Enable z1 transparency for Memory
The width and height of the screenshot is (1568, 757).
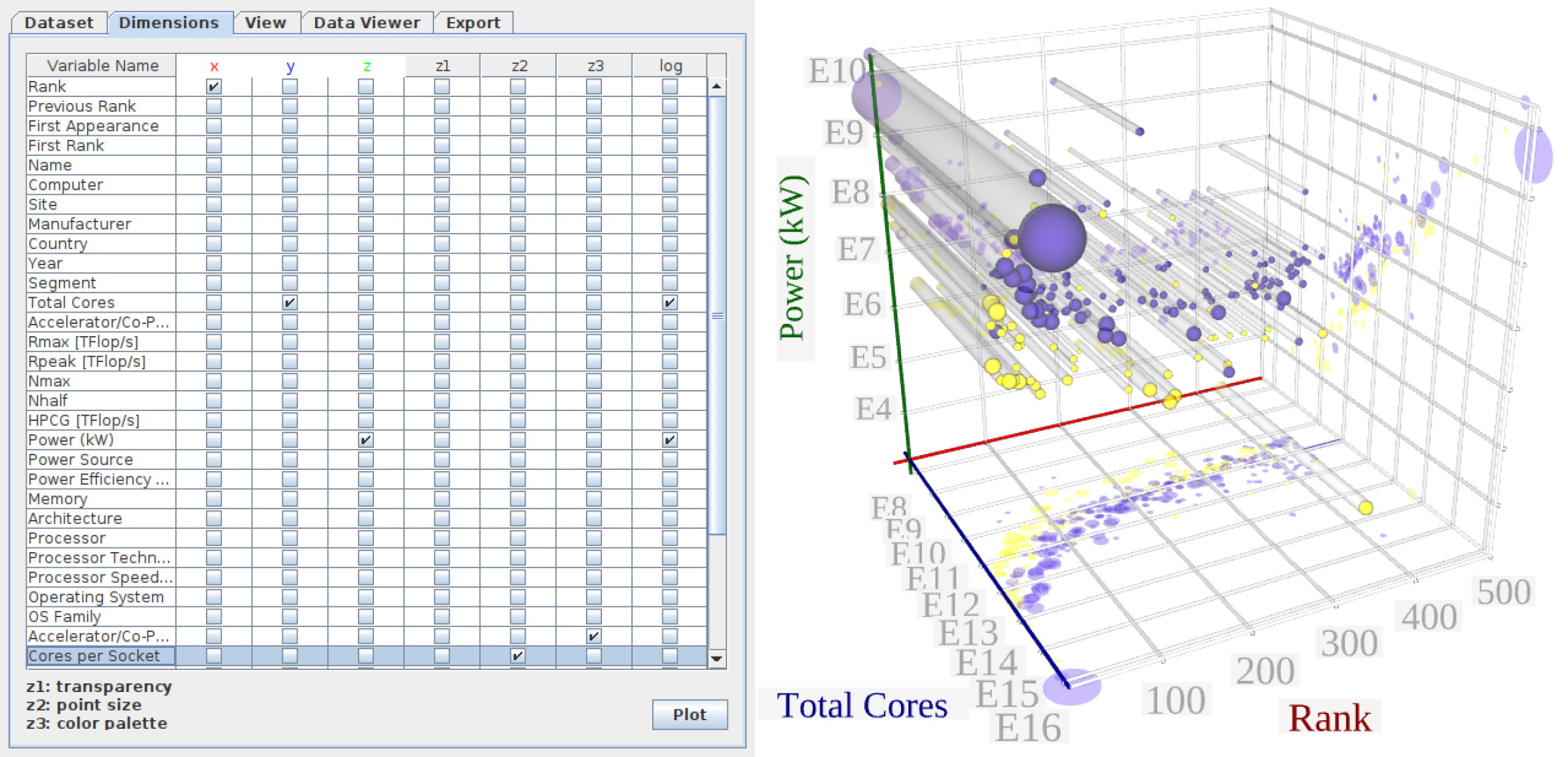[x=442, y=499]
